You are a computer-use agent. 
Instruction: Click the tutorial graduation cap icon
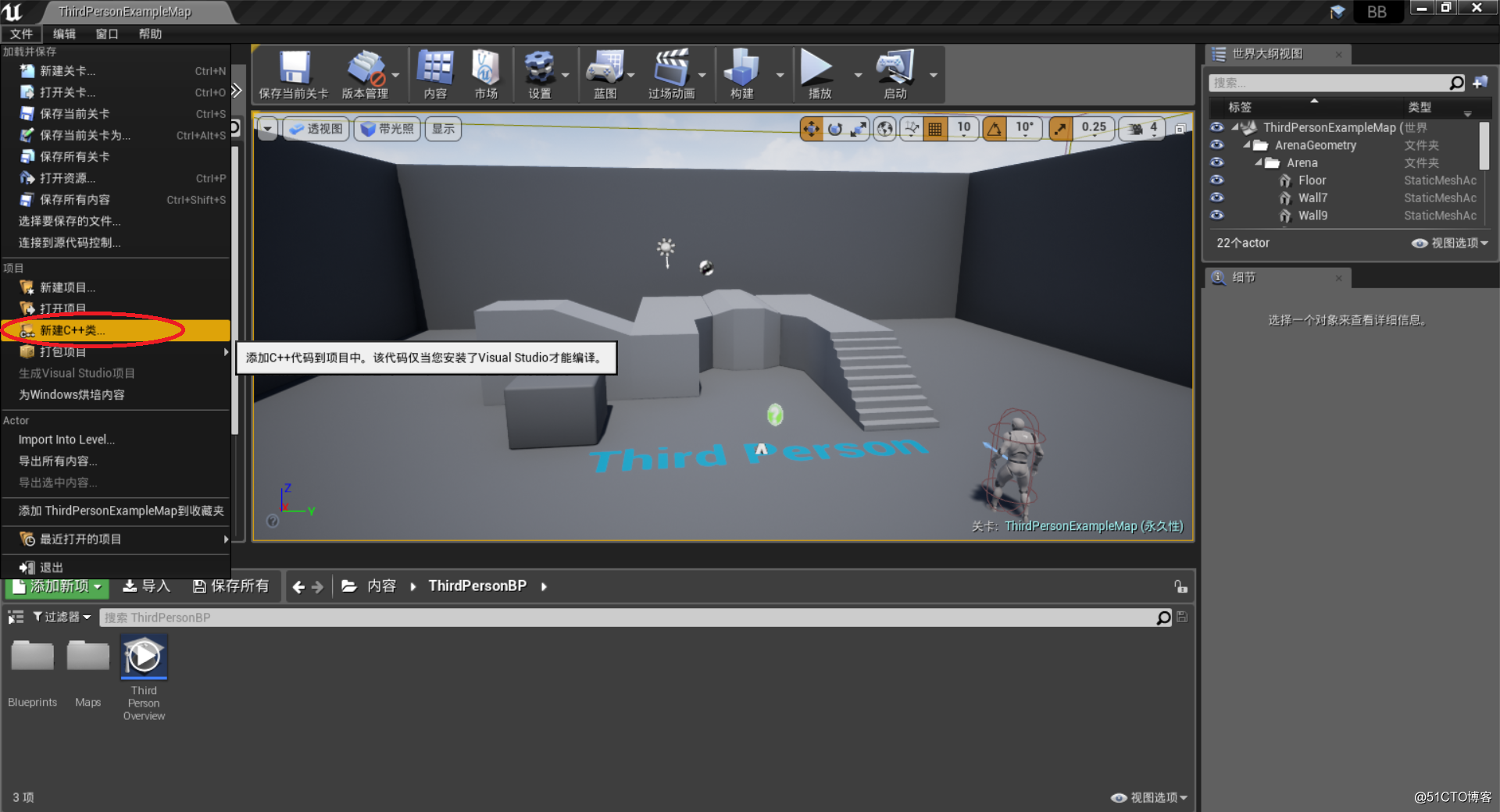pos(1337,12)
